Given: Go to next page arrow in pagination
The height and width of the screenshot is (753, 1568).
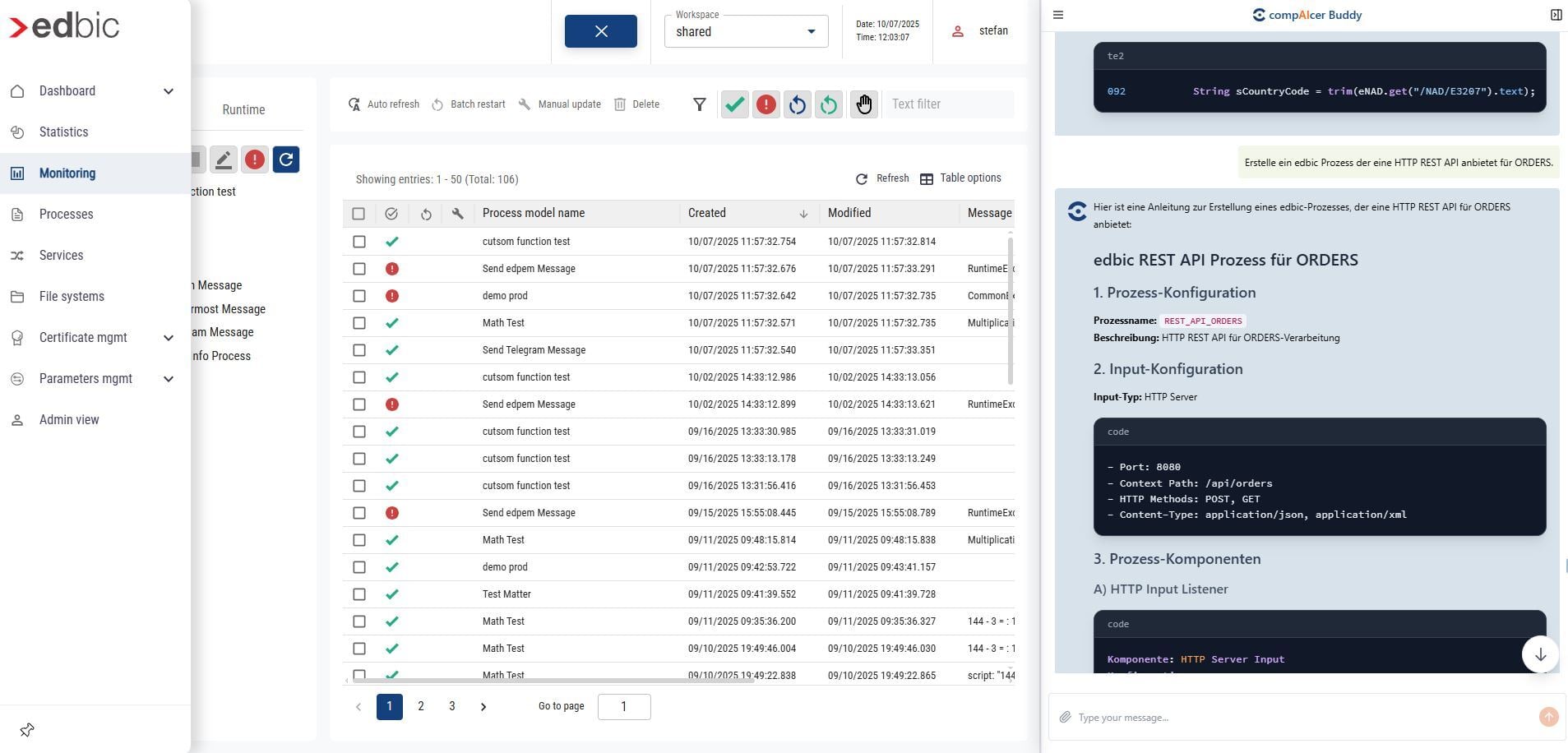Looking at the screenshot, I should coord(483,707).
